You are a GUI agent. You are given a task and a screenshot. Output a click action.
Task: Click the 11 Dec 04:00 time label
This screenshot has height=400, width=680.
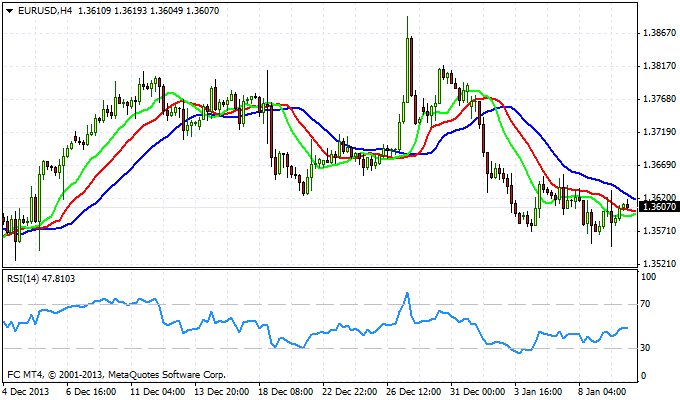[x=158, y=392]
